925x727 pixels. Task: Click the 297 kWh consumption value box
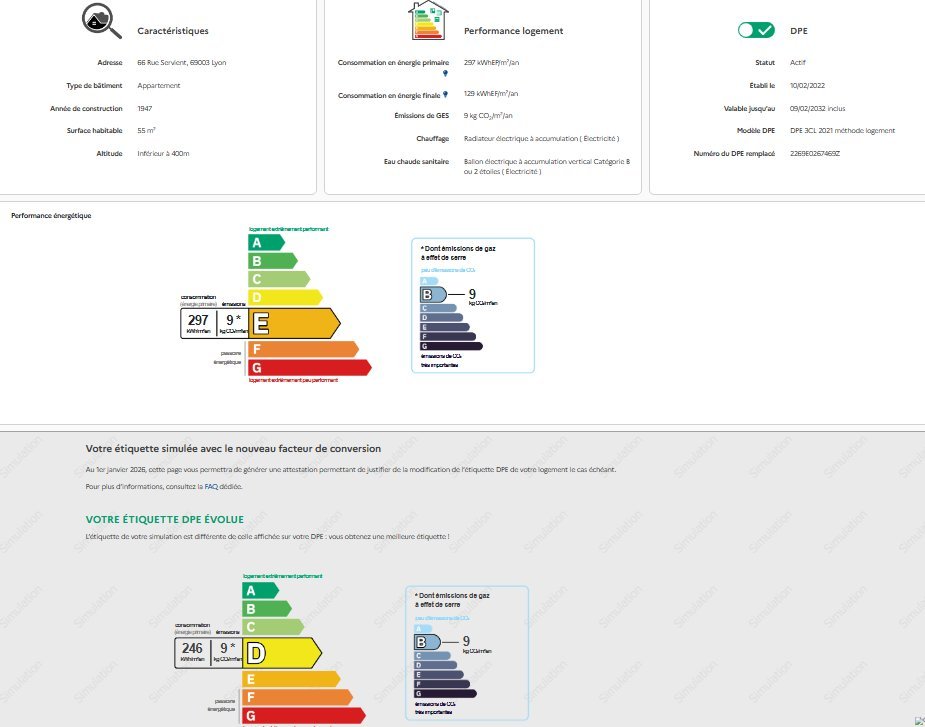198,323
